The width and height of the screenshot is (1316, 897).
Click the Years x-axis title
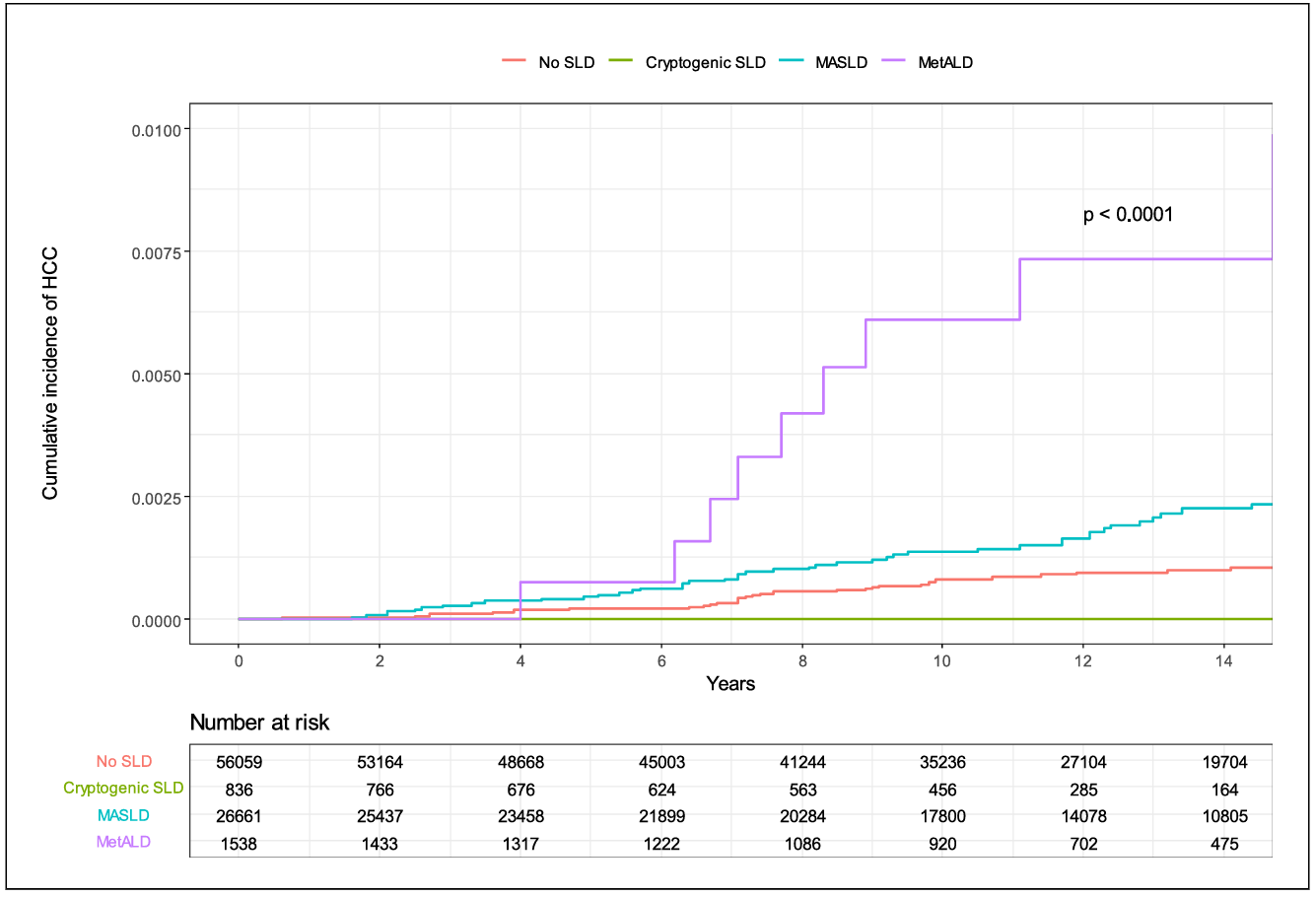click(x=730, y=683)
